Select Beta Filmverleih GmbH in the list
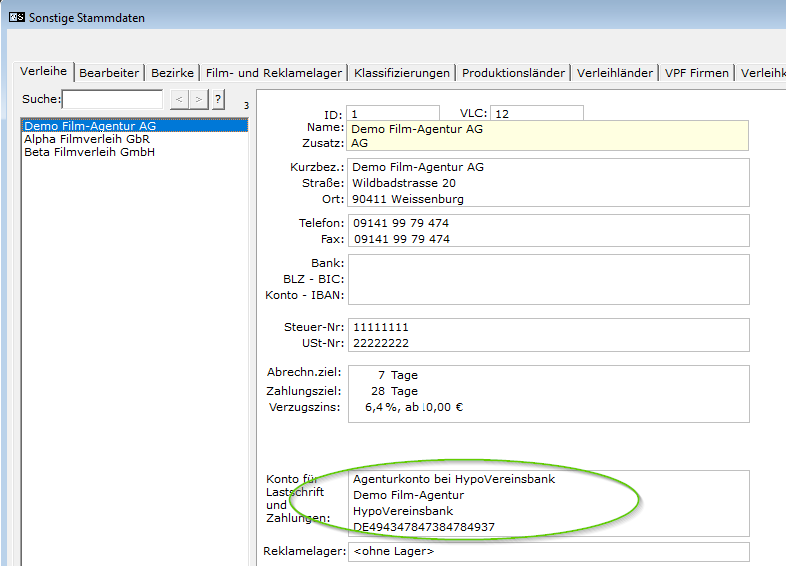786x566 pixels. pos(89,153)
